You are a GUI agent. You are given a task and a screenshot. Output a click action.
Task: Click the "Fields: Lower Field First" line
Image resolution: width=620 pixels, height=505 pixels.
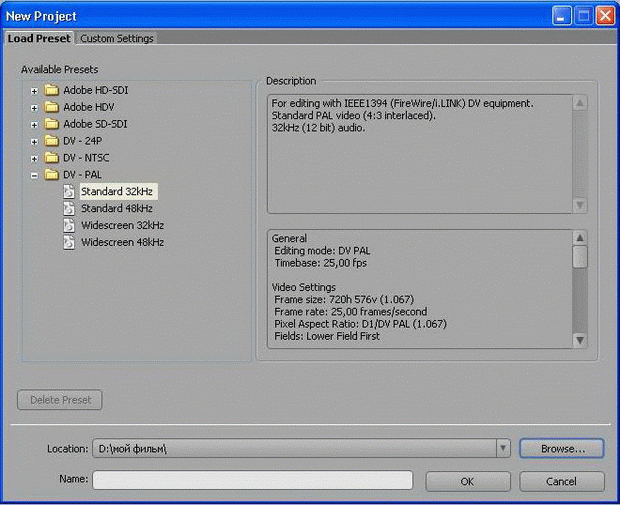327,336
